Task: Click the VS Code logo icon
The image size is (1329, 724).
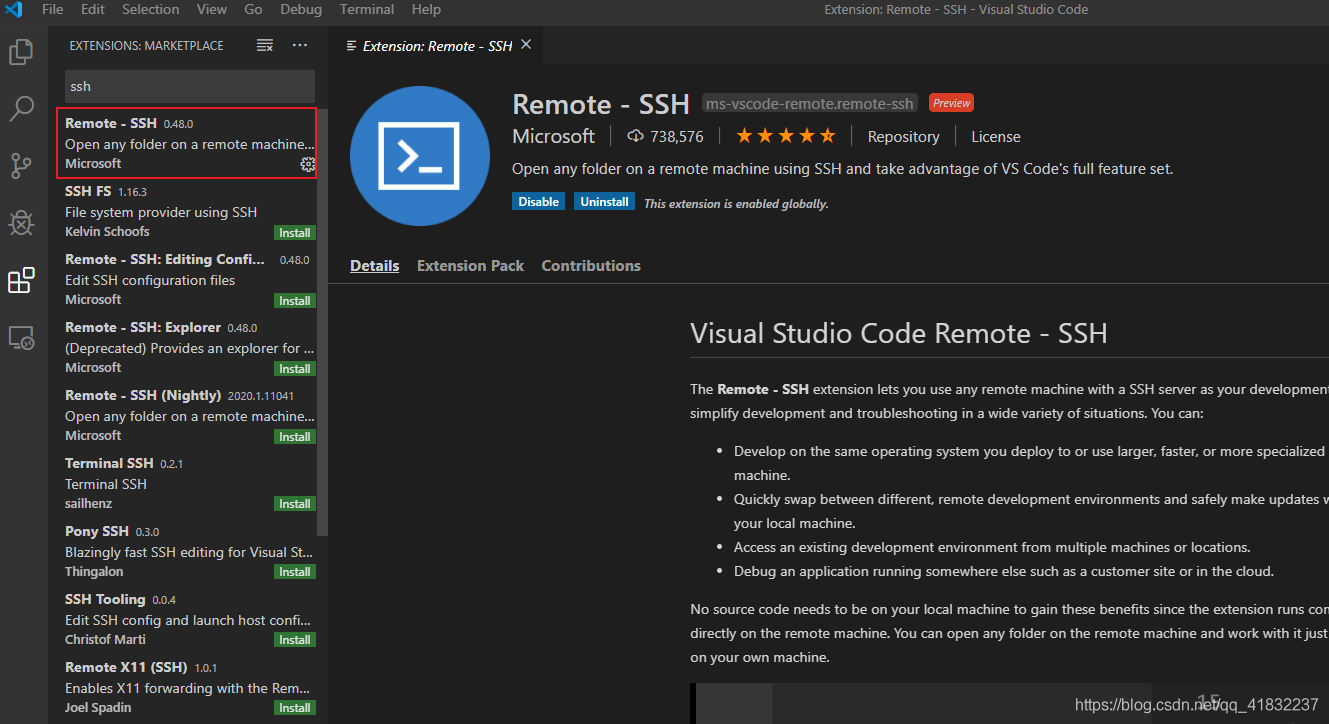Action: [x=14, y=10]
